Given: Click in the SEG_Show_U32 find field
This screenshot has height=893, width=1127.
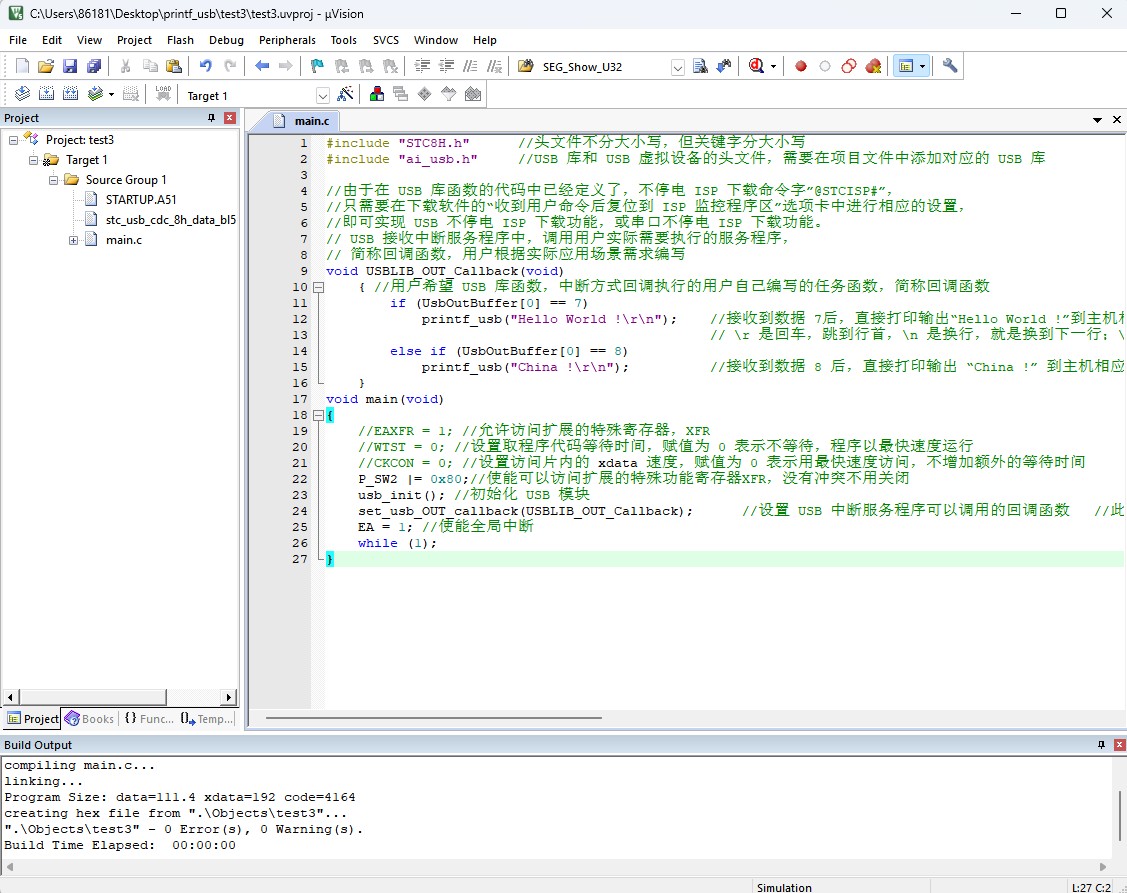Looking at the screenshot, I should click(604, 68).
